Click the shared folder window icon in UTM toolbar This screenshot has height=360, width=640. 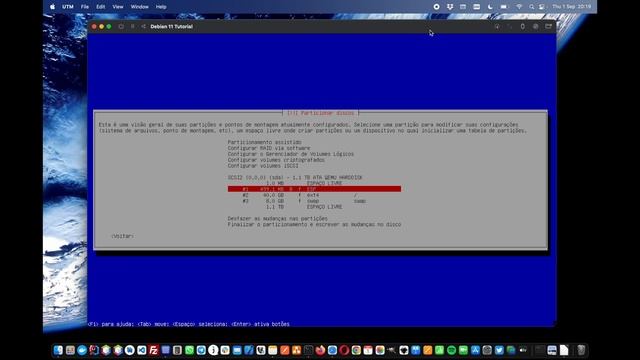tap(549, 27)
